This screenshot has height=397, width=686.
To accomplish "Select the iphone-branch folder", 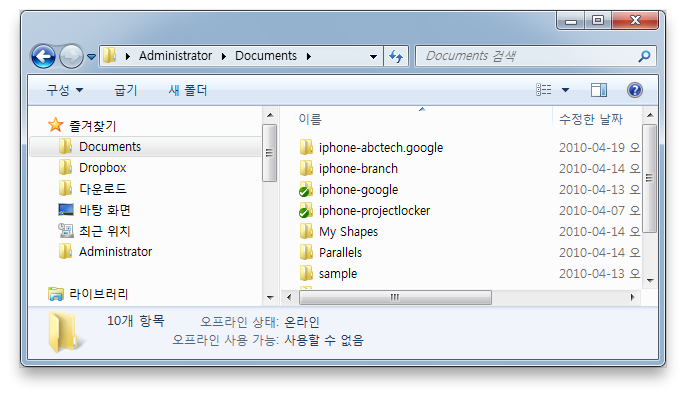I will coord(358,169).
